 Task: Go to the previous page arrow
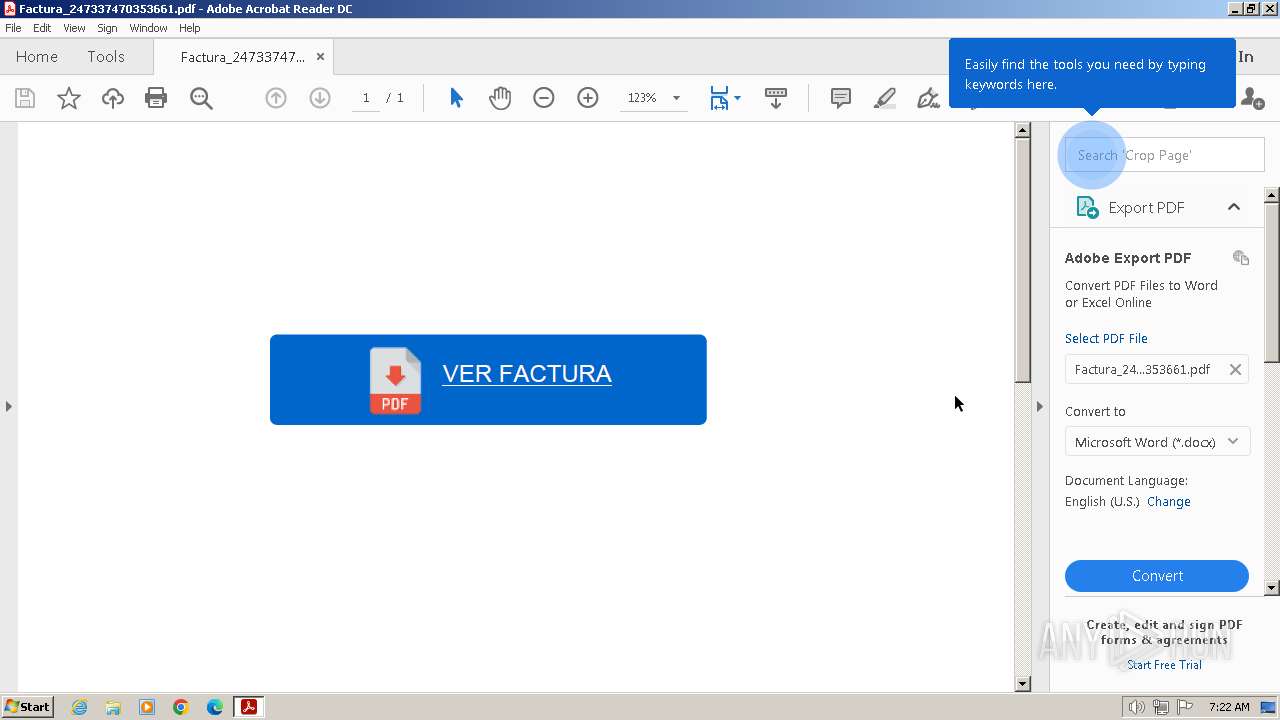pos(276,98)
